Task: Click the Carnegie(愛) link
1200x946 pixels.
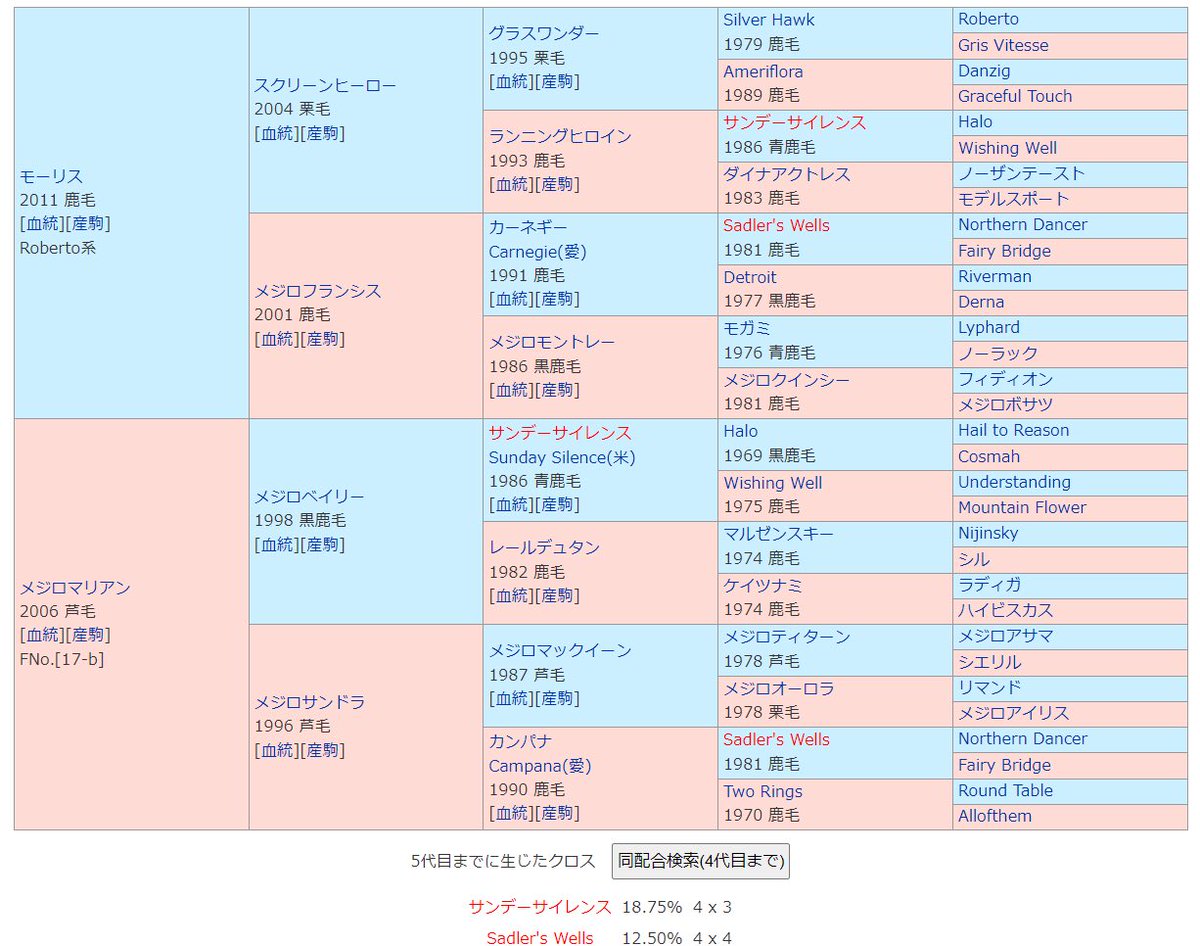Action: point(540,251)
